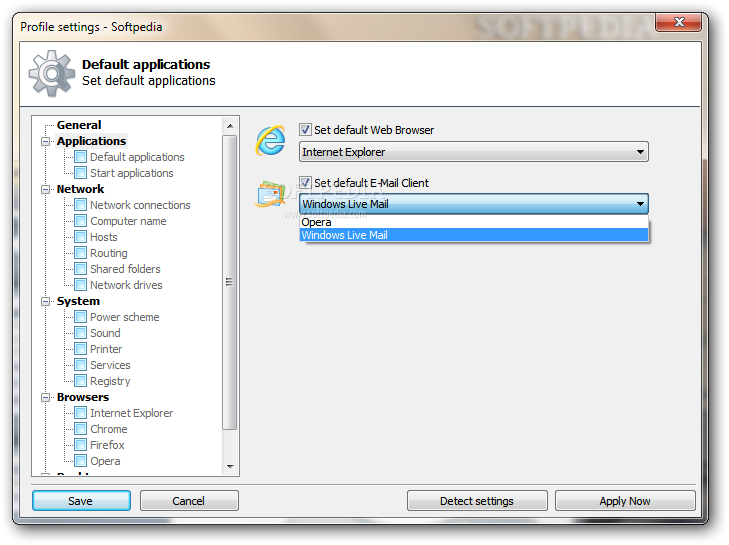Tick the Default applications tree checkbox

pos(80,157)
